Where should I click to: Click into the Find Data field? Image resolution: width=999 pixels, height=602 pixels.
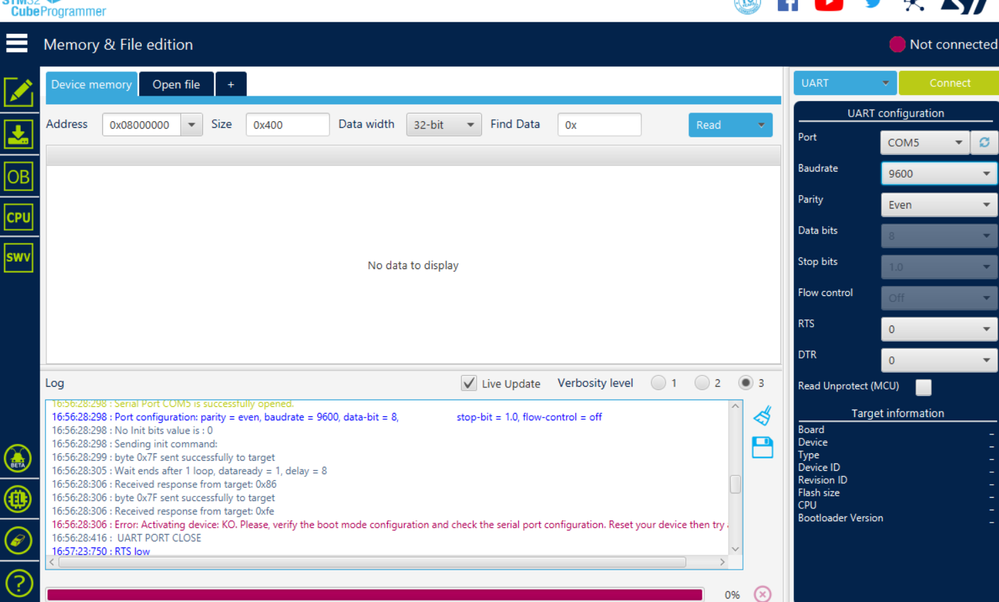pyautogui.click(x=599, y=124)
